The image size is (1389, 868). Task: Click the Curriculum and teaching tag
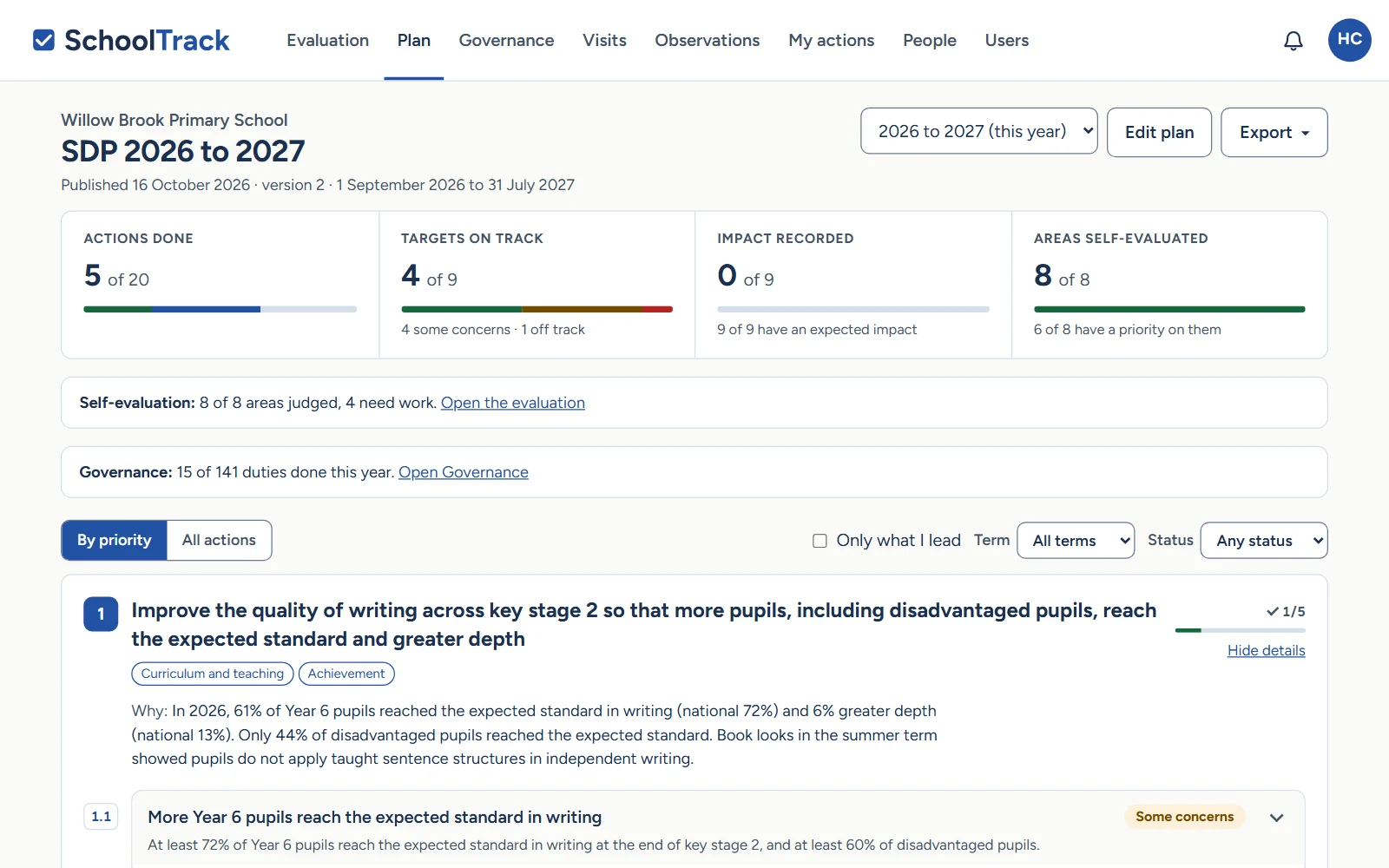213,674
